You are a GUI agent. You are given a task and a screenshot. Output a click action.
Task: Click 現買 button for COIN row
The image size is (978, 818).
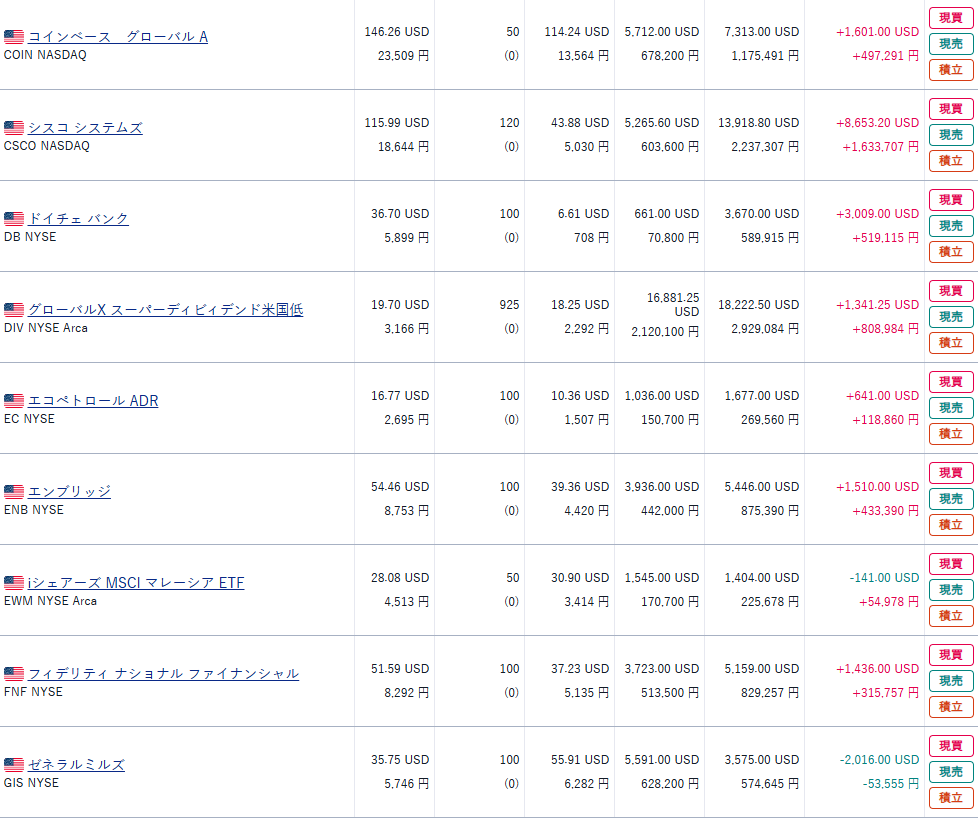coord(951,18)
